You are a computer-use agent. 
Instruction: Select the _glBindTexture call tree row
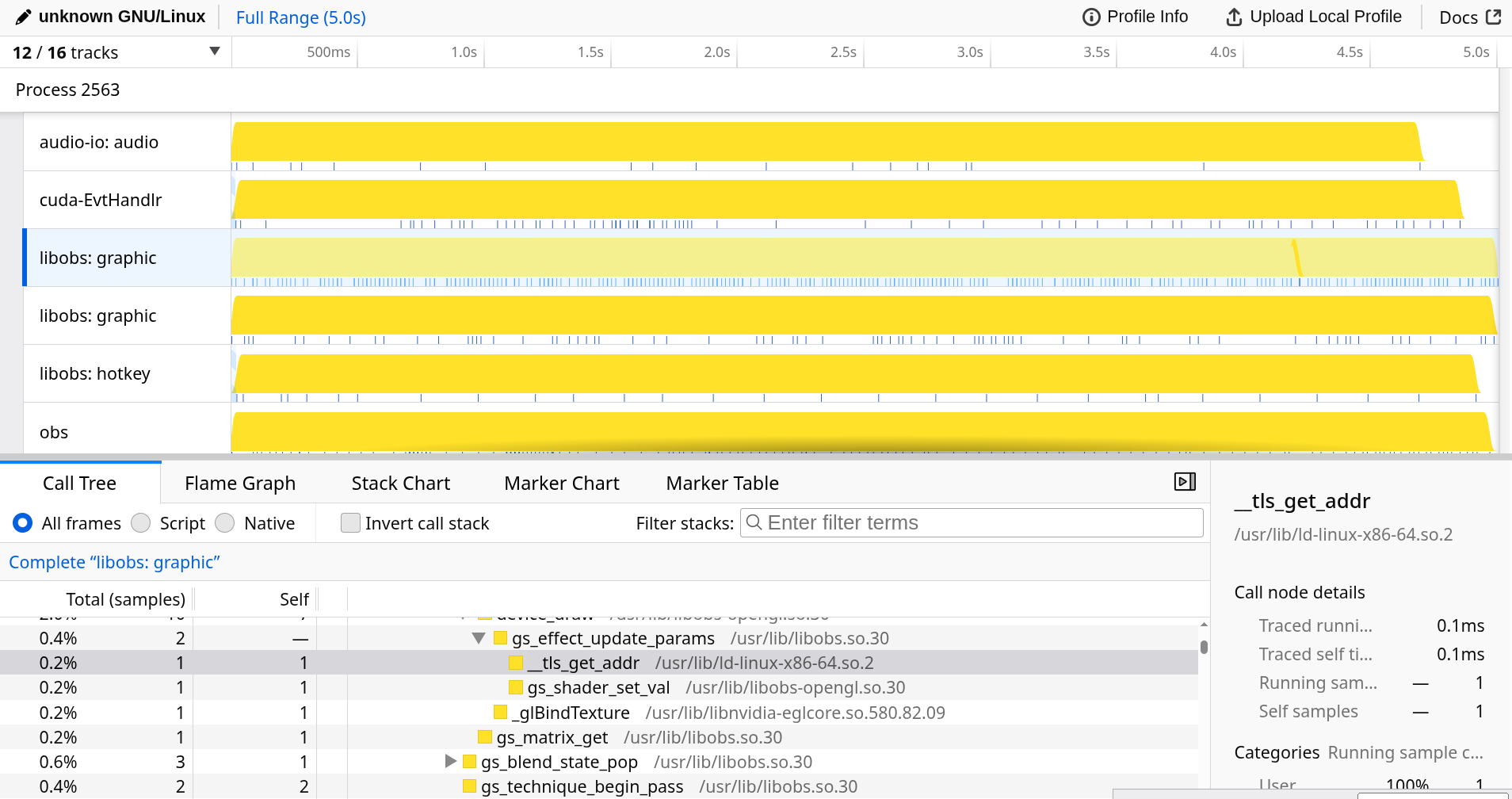599,713
